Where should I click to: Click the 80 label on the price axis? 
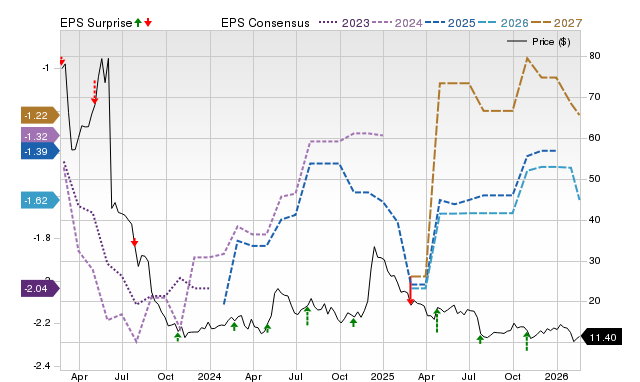click(x=595, y=56)
